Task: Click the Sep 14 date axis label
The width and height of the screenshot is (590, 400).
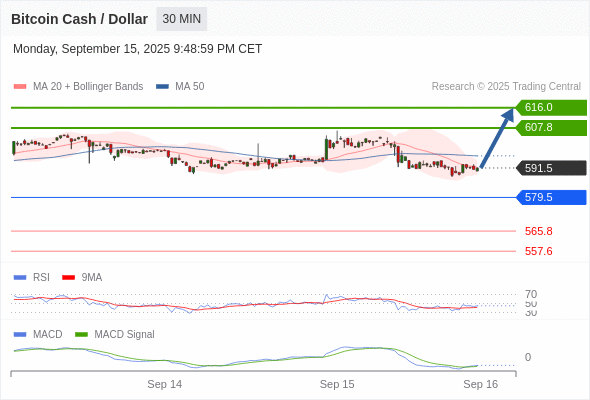Action: tap(164, 384)
